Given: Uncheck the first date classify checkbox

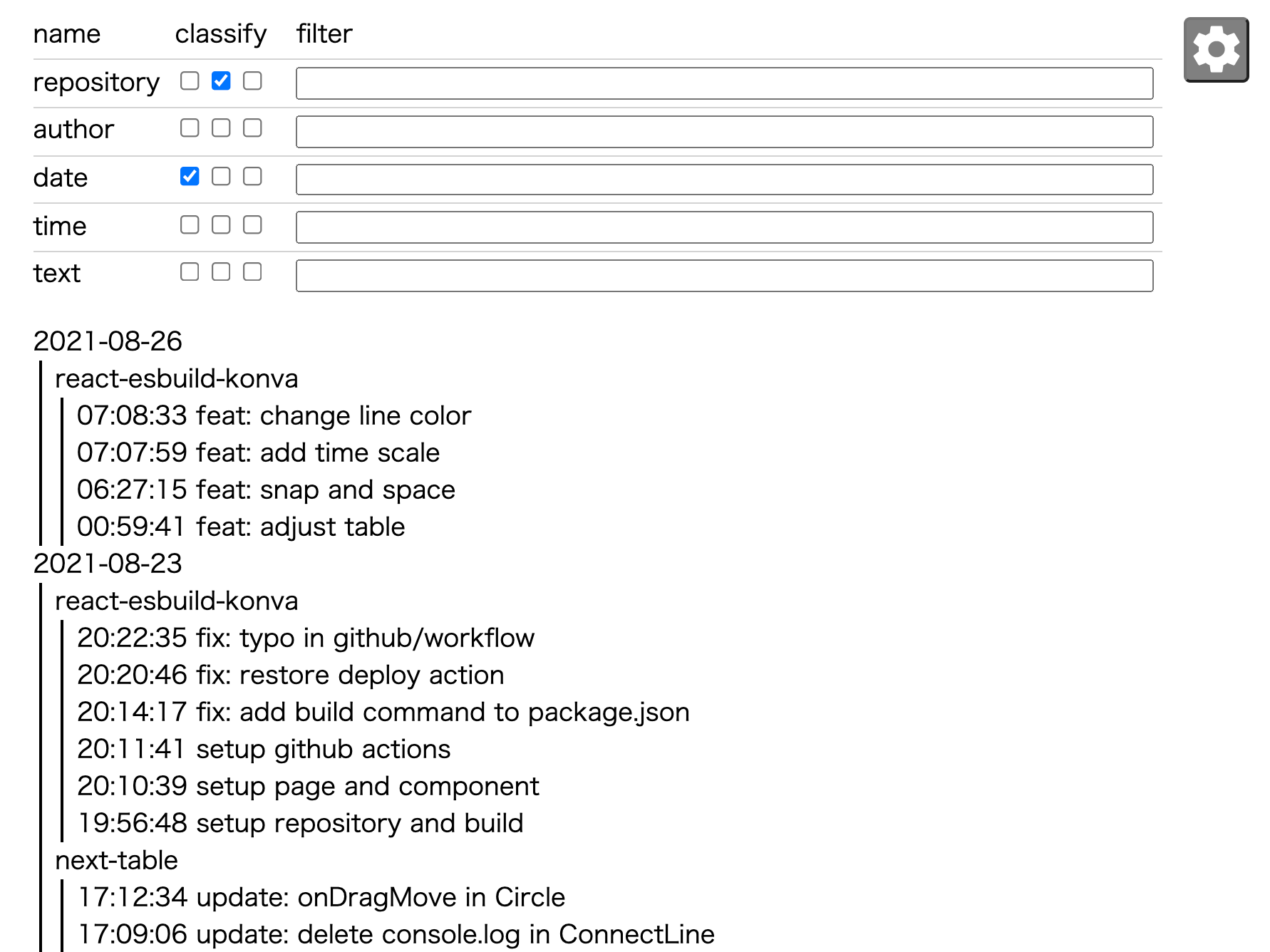Looking at the screenshot, I should pyautogui.click(x=190, y=176).
